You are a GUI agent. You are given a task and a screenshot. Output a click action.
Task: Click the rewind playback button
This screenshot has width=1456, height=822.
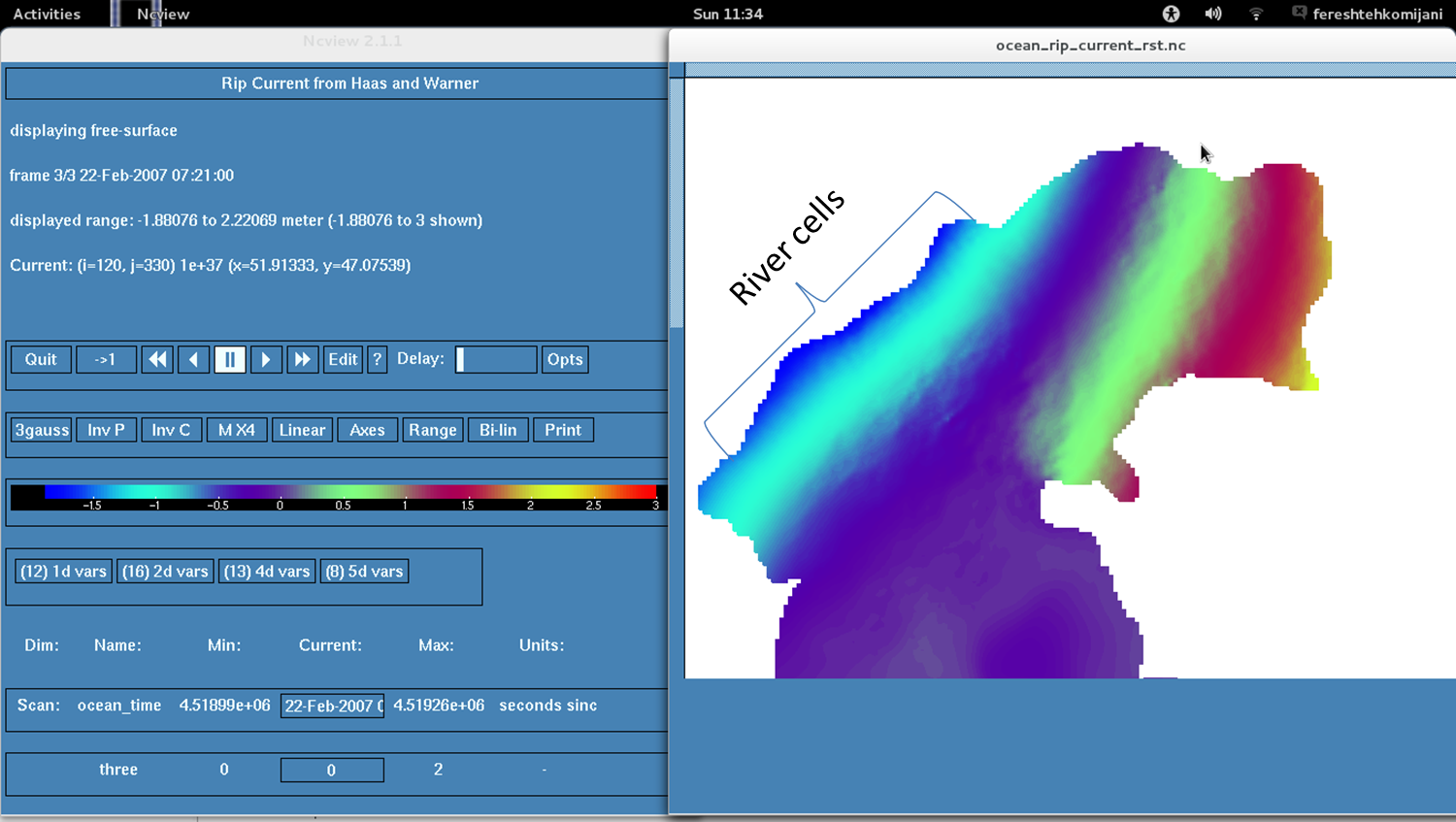point(157,359)
